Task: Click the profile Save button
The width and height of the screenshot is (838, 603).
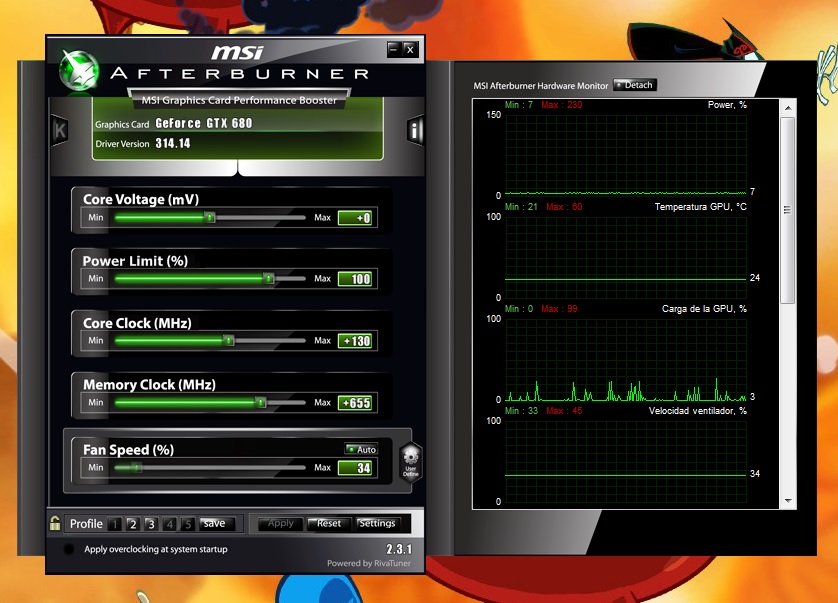Action: click(x=216, y=524)
